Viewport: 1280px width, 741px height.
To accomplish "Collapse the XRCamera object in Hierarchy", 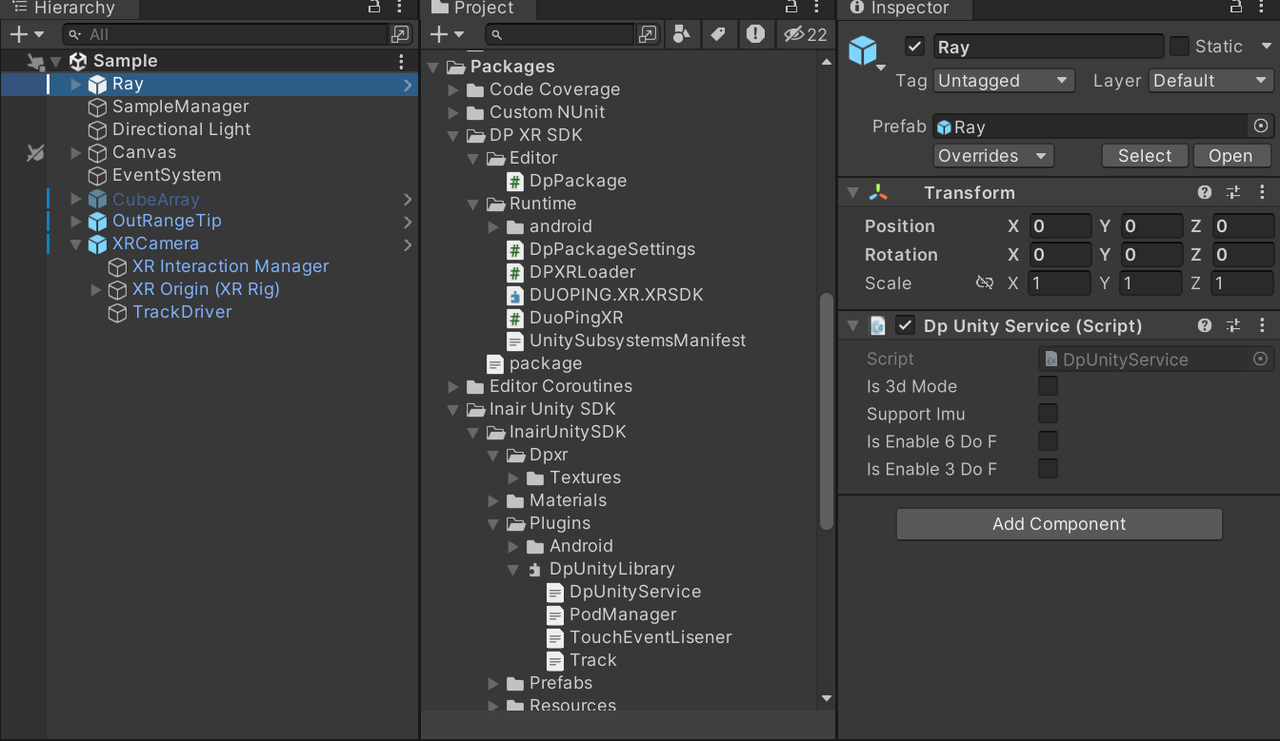I will pos(76,244).
